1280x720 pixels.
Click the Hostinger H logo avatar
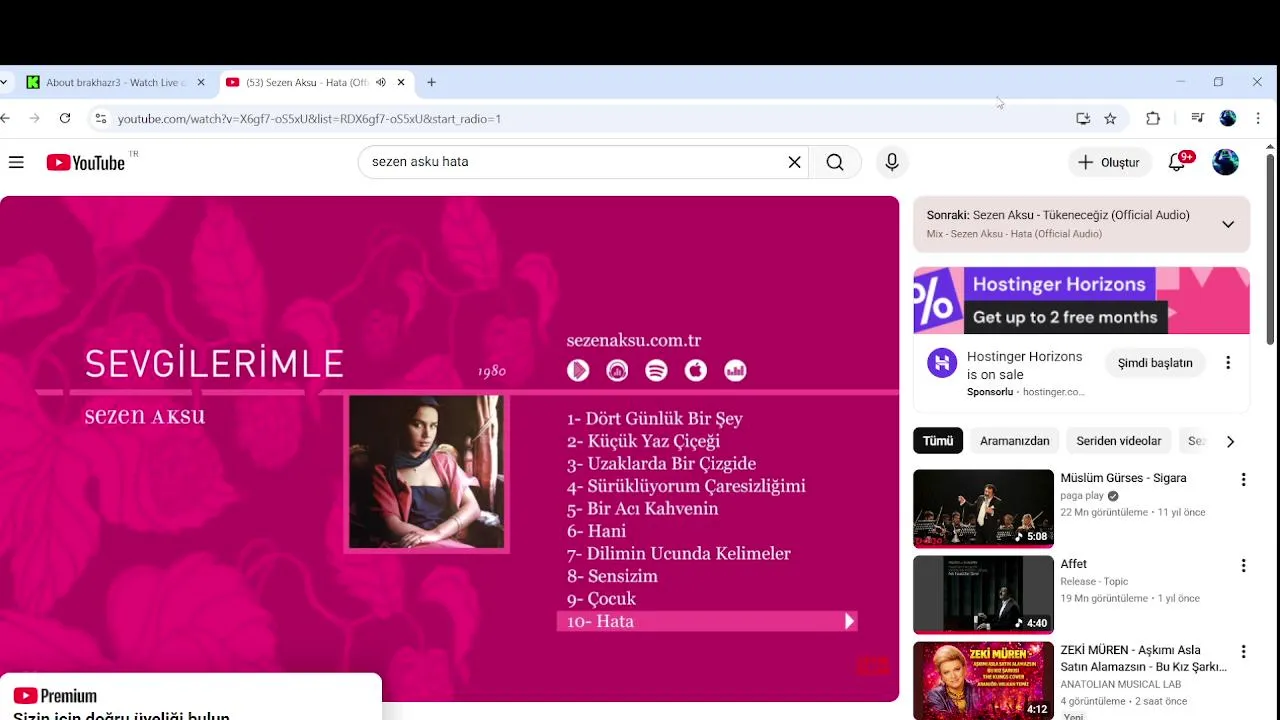click(x=942, y=363)
